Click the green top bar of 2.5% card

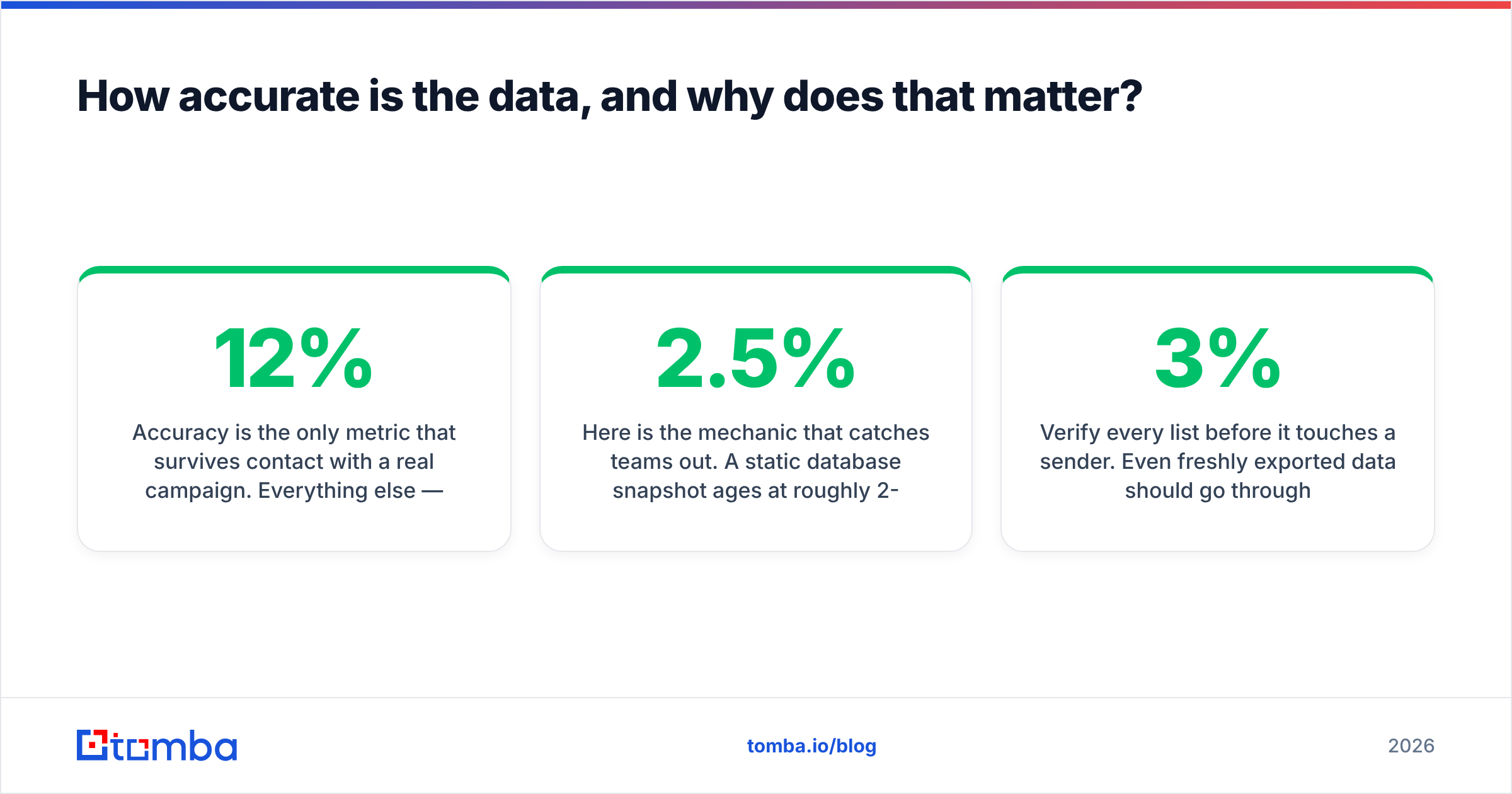755,270
